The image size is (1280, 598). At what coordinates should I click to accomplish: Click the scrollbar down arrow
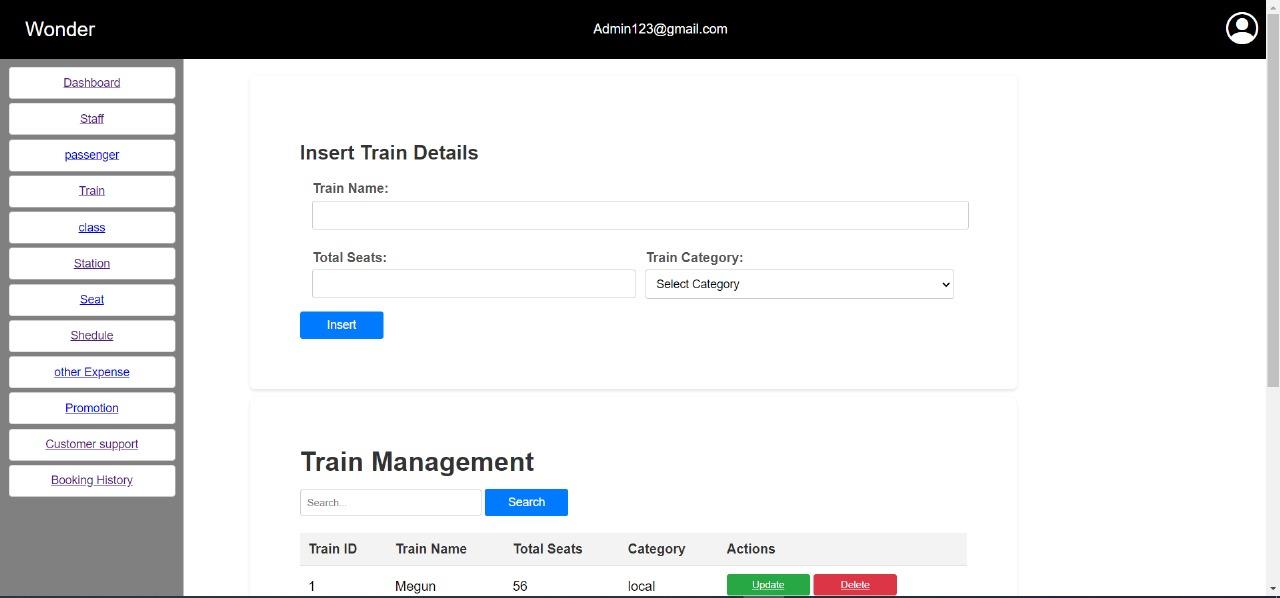[1272, 589]
